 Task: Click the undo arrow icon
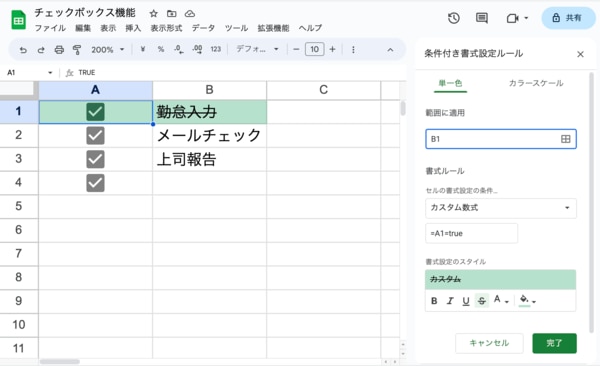[x=23, y=50]
